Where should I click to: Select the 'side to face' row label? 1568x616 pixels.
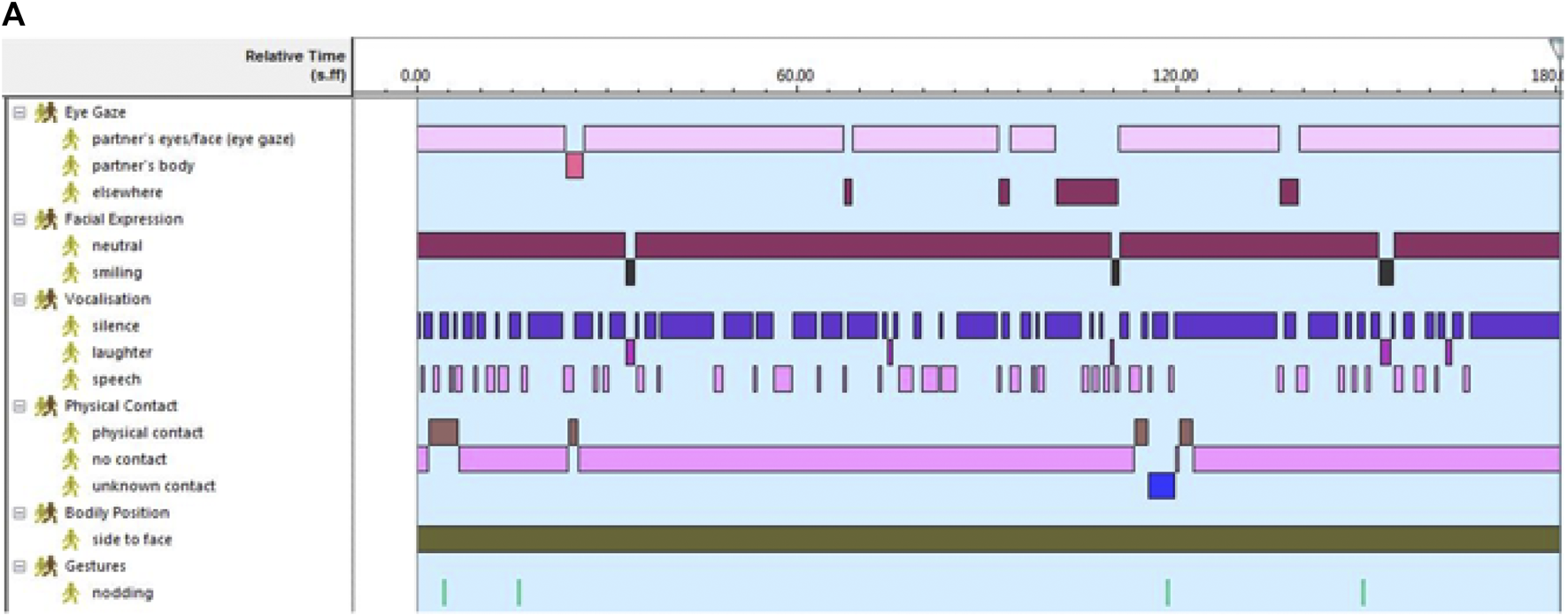pyautogui.click(x=132, y=540)
